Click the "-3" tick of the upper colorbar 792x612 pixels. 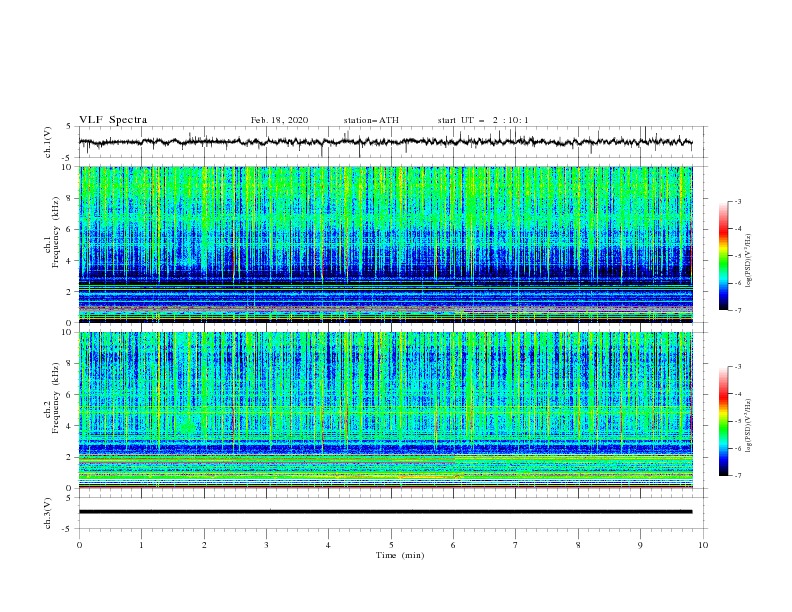(x=737, y=201)
